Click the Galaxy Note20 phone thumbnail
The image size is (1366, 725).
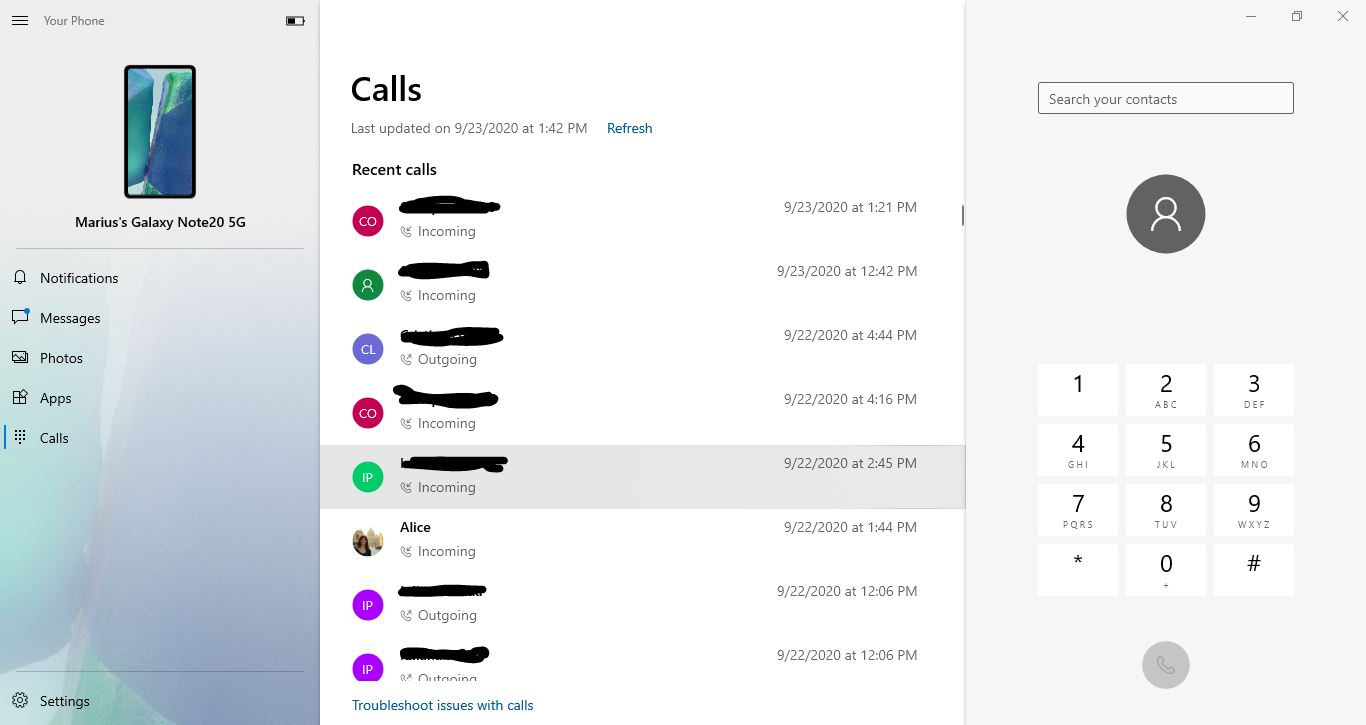[160, 132]
